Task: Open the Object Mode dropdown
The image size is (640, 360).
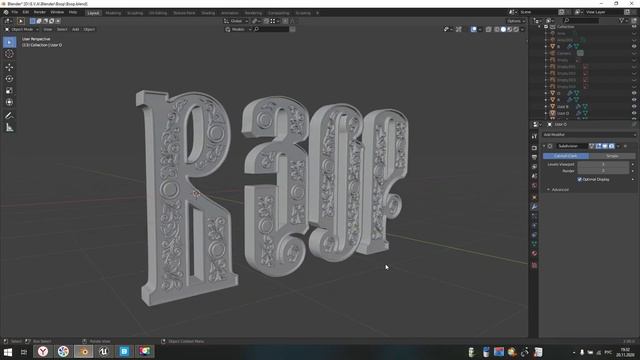Action: 22,29
